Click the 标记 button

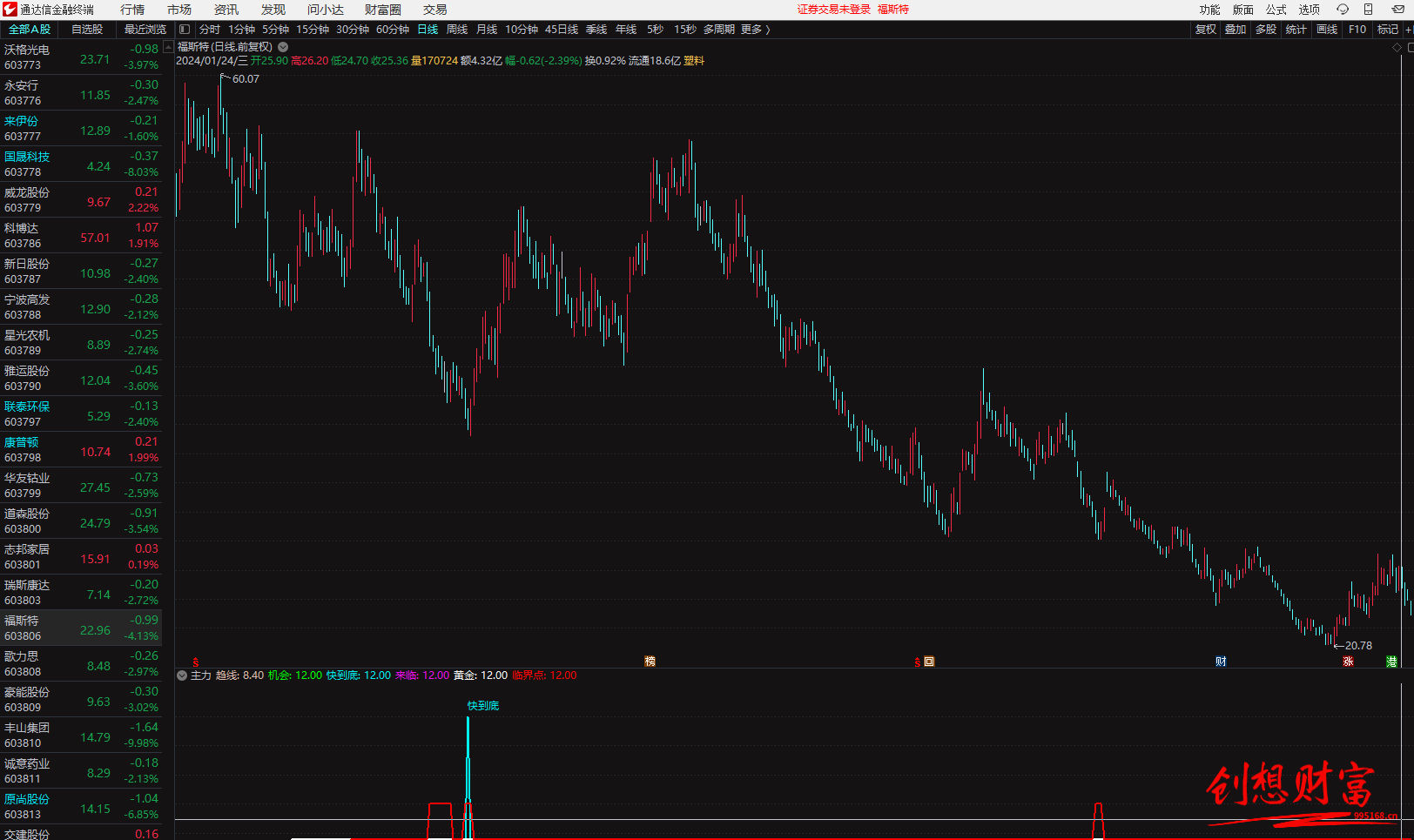click(1388, 30)
